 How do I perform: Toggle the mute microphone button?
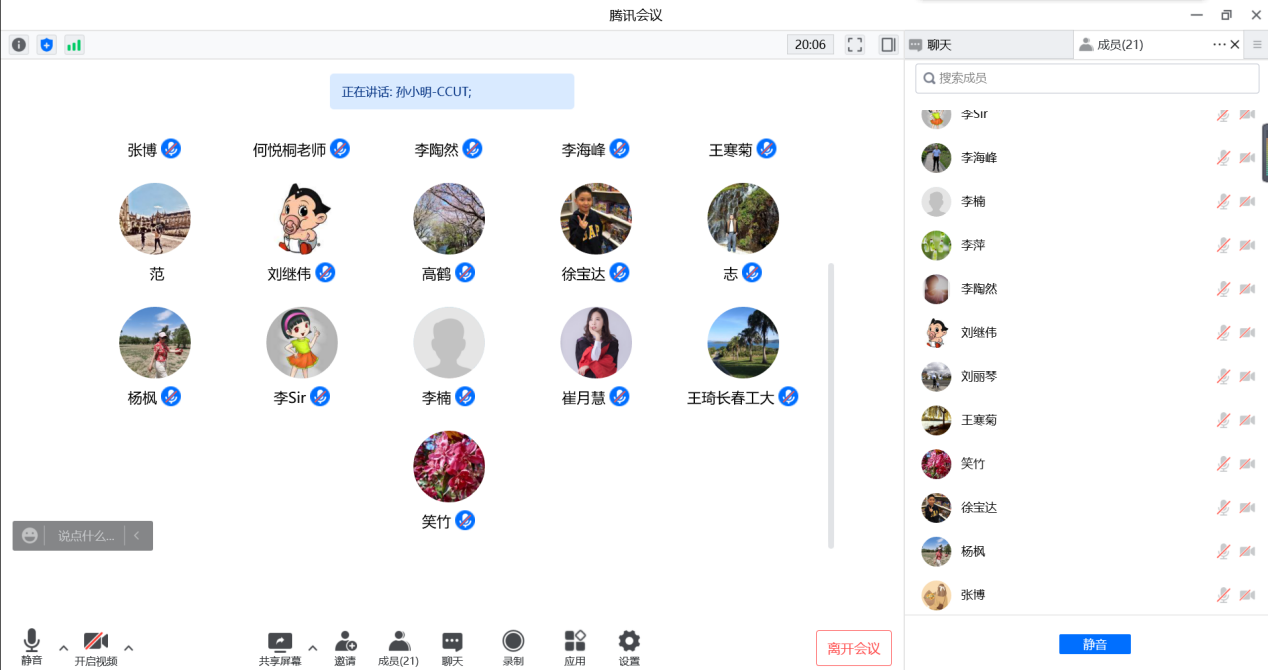tap(32, 647)
